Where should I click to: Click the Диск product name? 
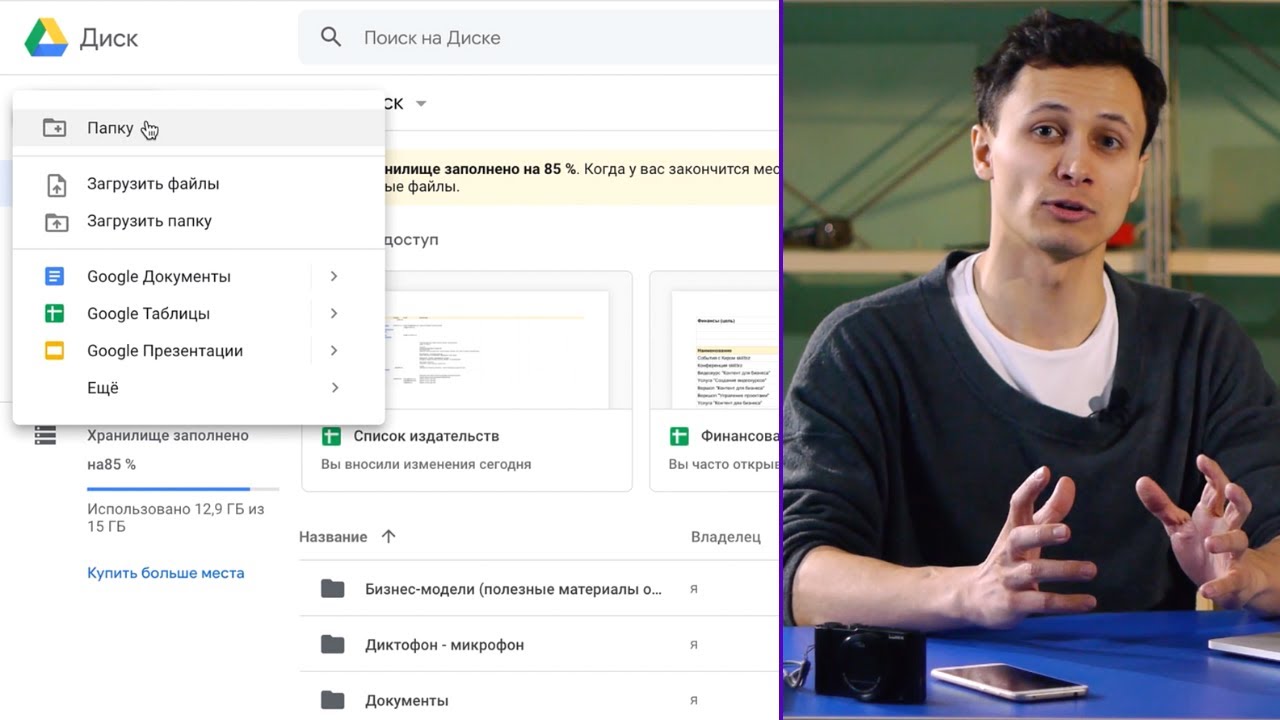pos(108,39)
